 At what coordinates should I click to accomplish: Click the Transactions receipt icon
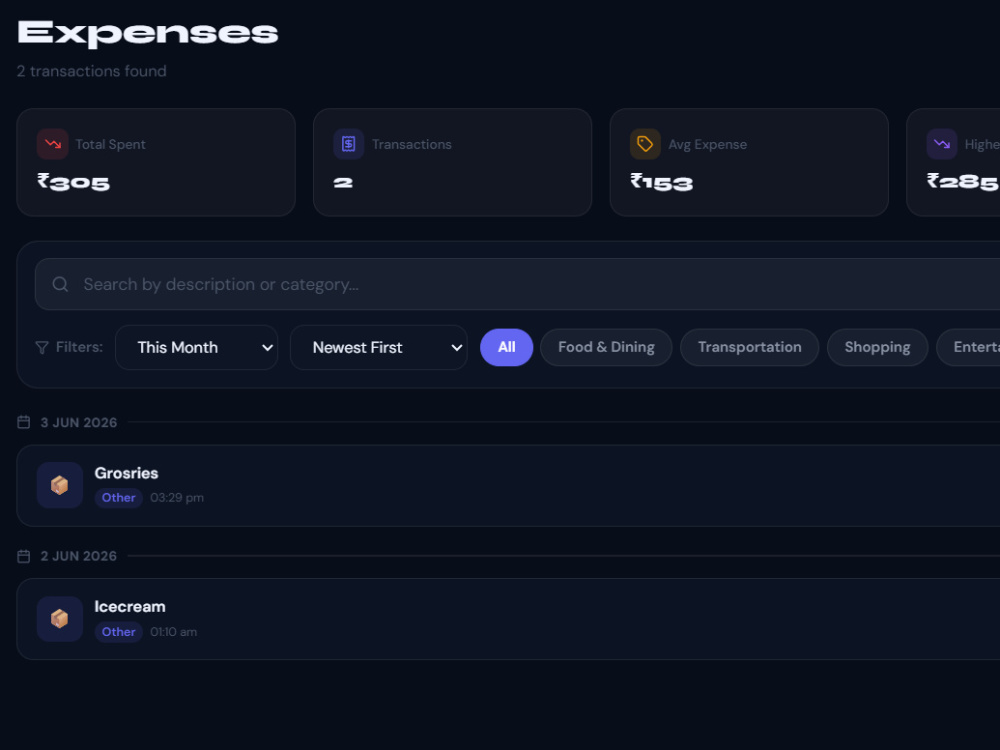349,144
